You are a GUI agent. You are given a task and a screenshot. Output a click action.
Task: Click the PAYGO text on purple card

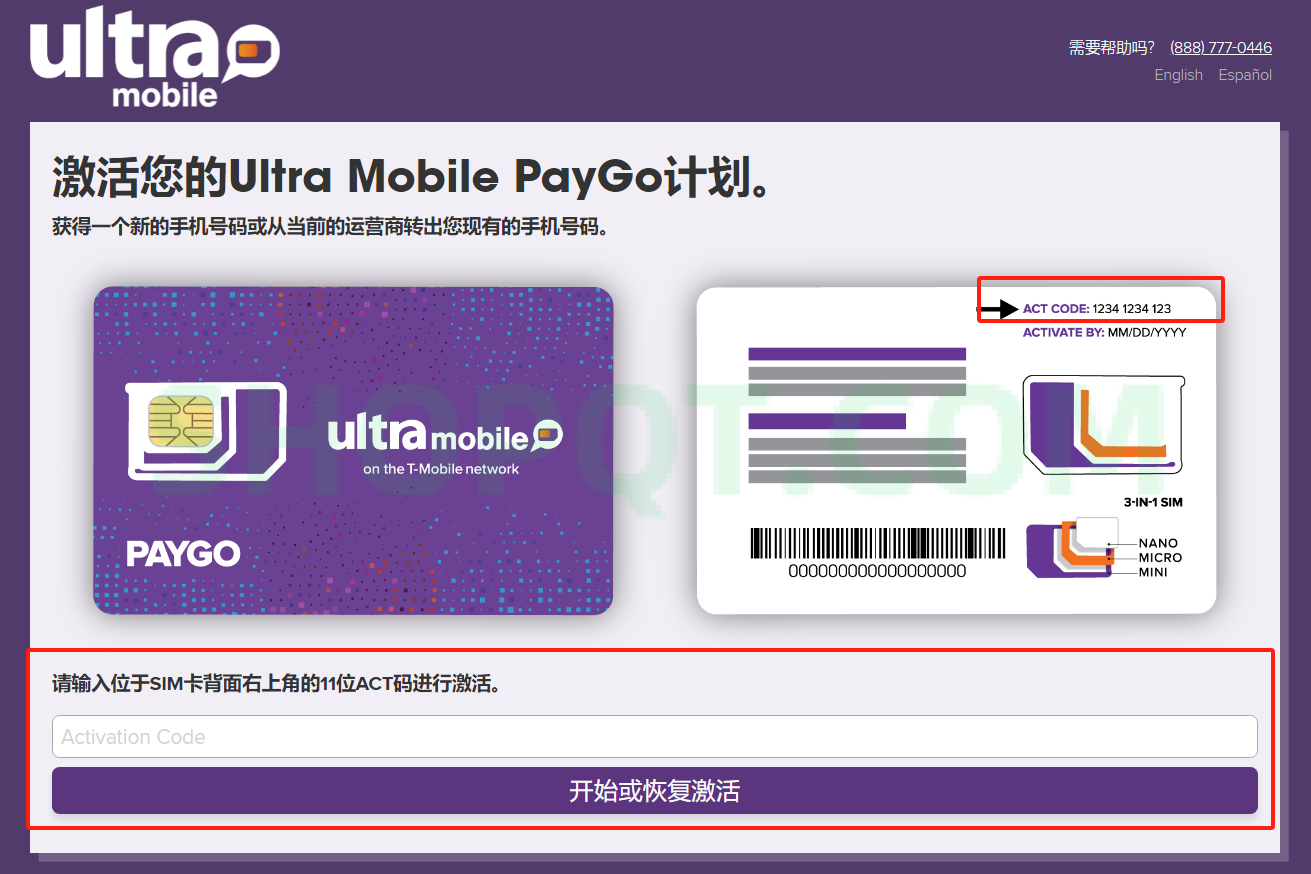(183, 553)
